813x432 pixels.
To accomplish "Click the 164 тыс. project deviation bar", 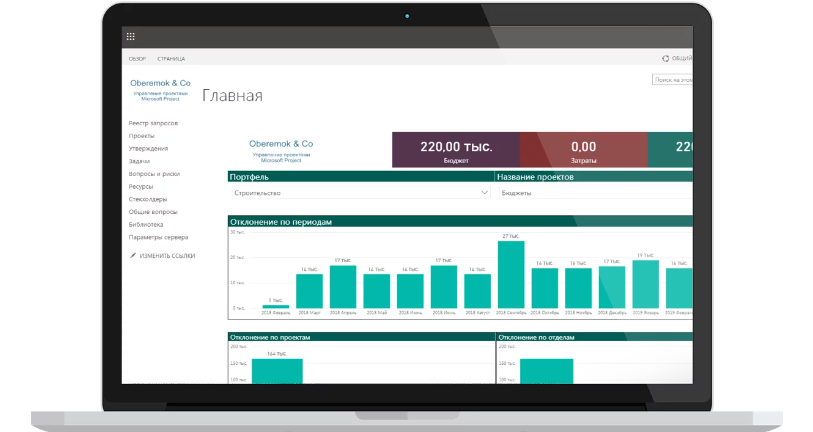I will coord(277,371).
